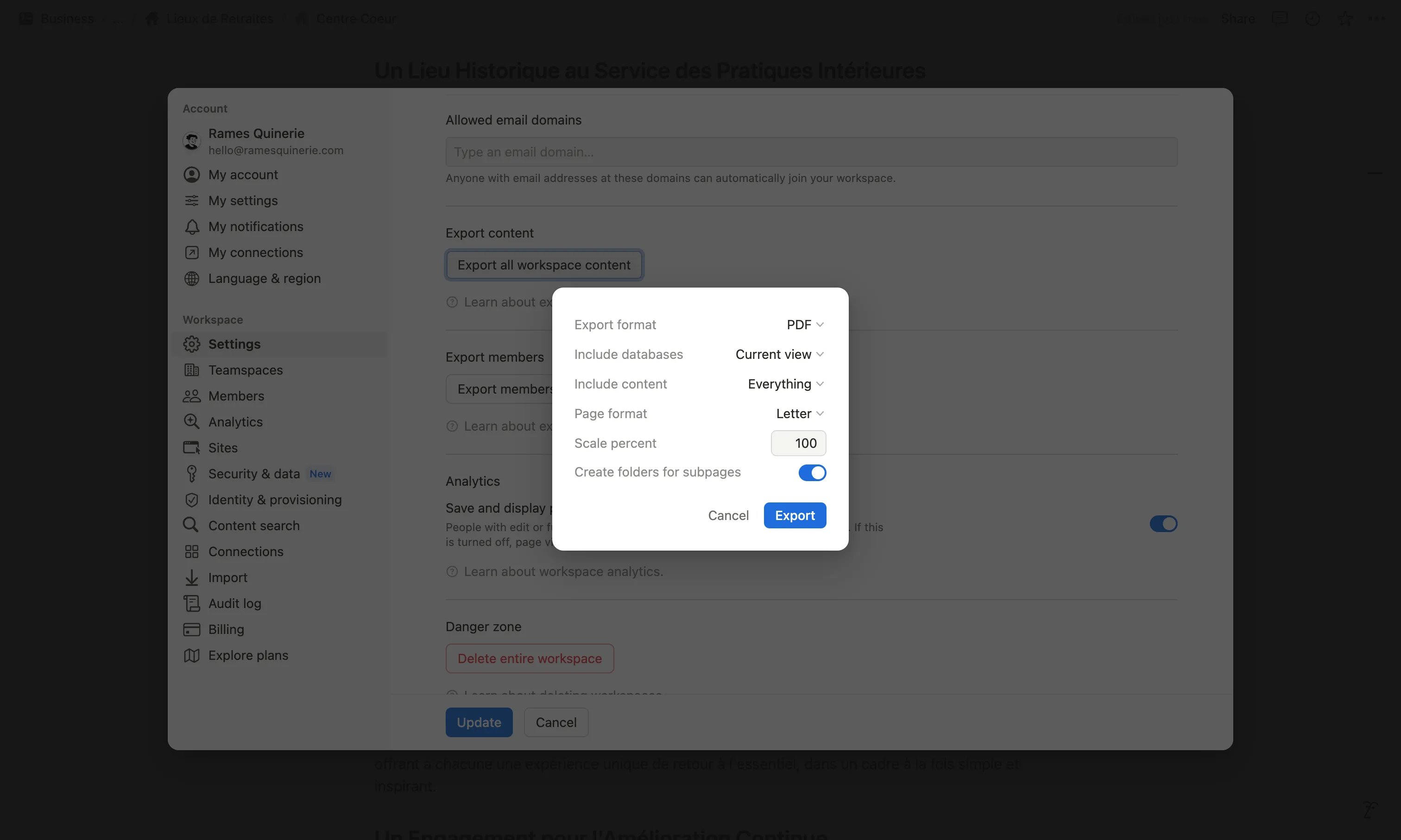Click the Centre Coeur breadcrumb
Image resolution: width=1401 pixels, height=840 pixels.
coord(347,19)
